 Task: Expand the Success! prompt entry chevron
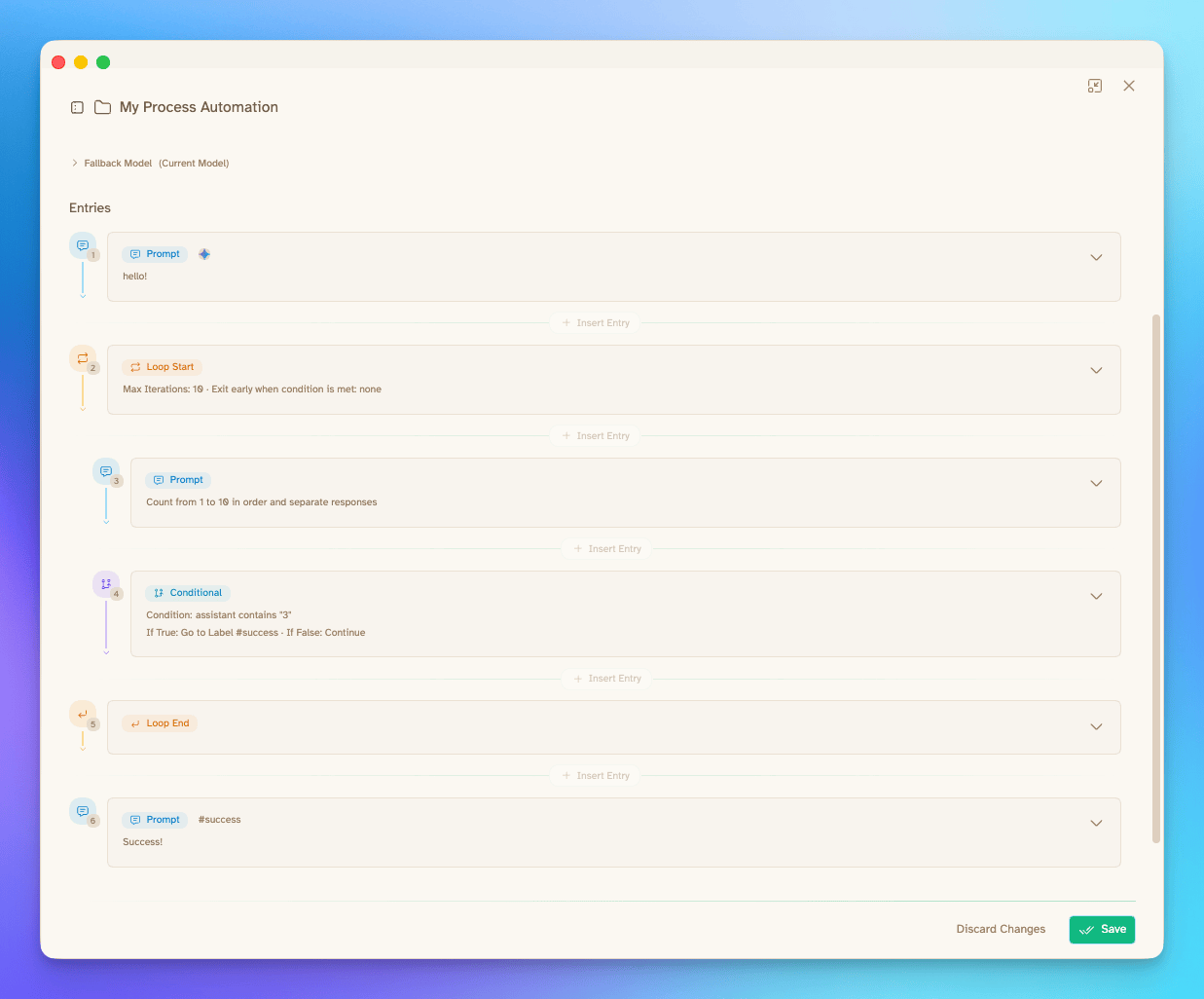click(x=1096, y=824)
